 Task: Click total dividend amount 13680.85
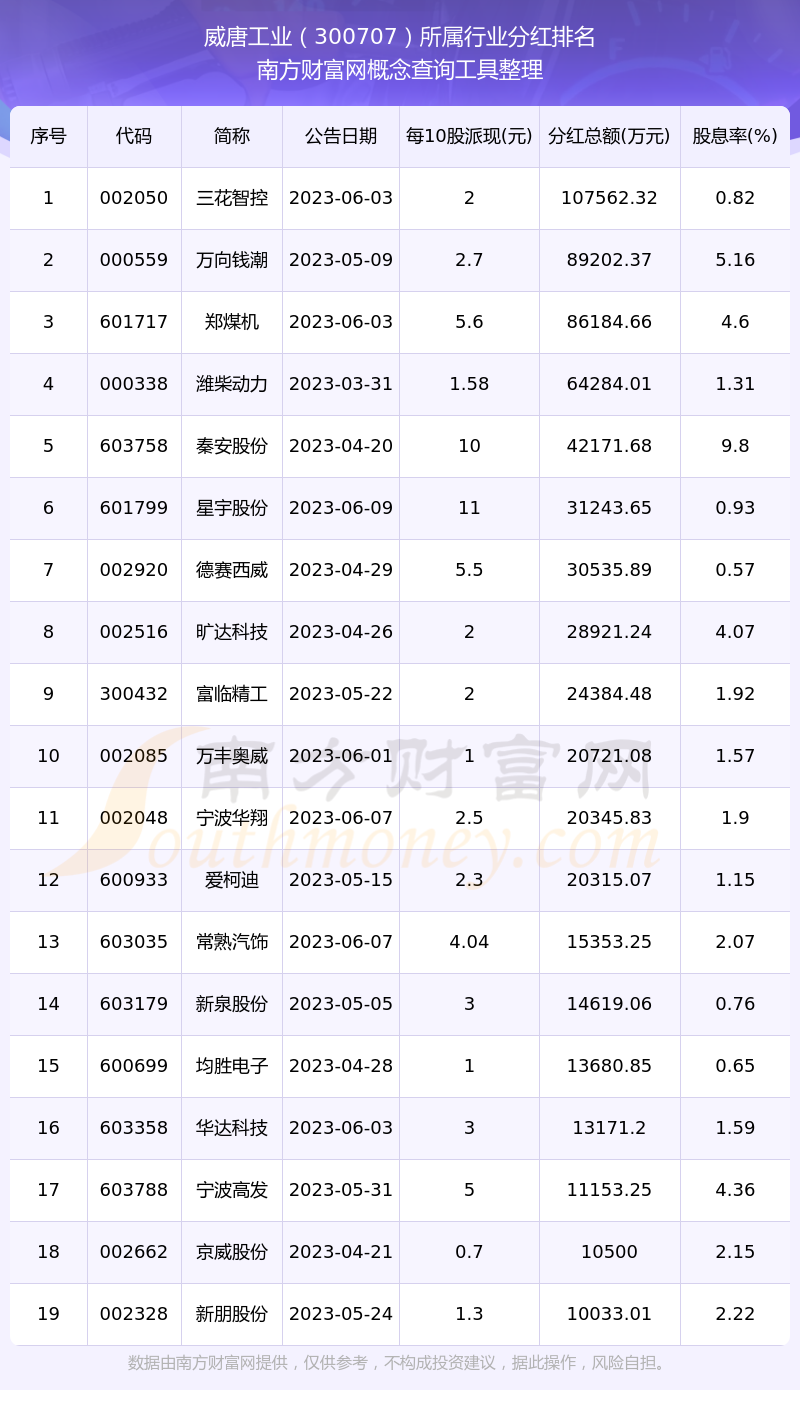(x=609, y=1066)
